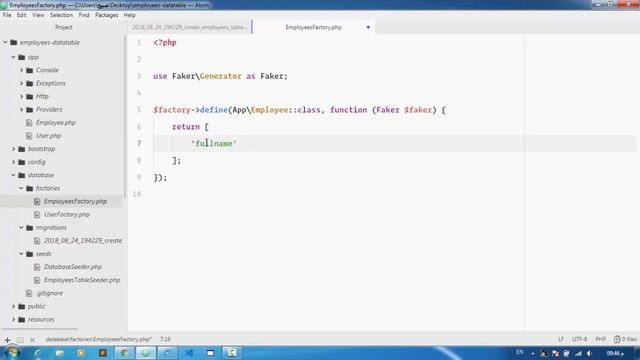
Task: Click the tree view horizontal scrollbar
Action: (x=39, y=329)
